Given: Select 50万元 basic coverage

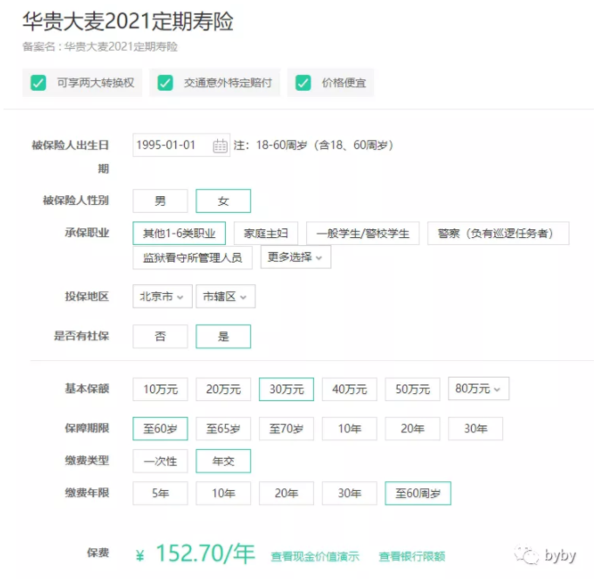Looking at the screenshot, I should click(413, 389).
